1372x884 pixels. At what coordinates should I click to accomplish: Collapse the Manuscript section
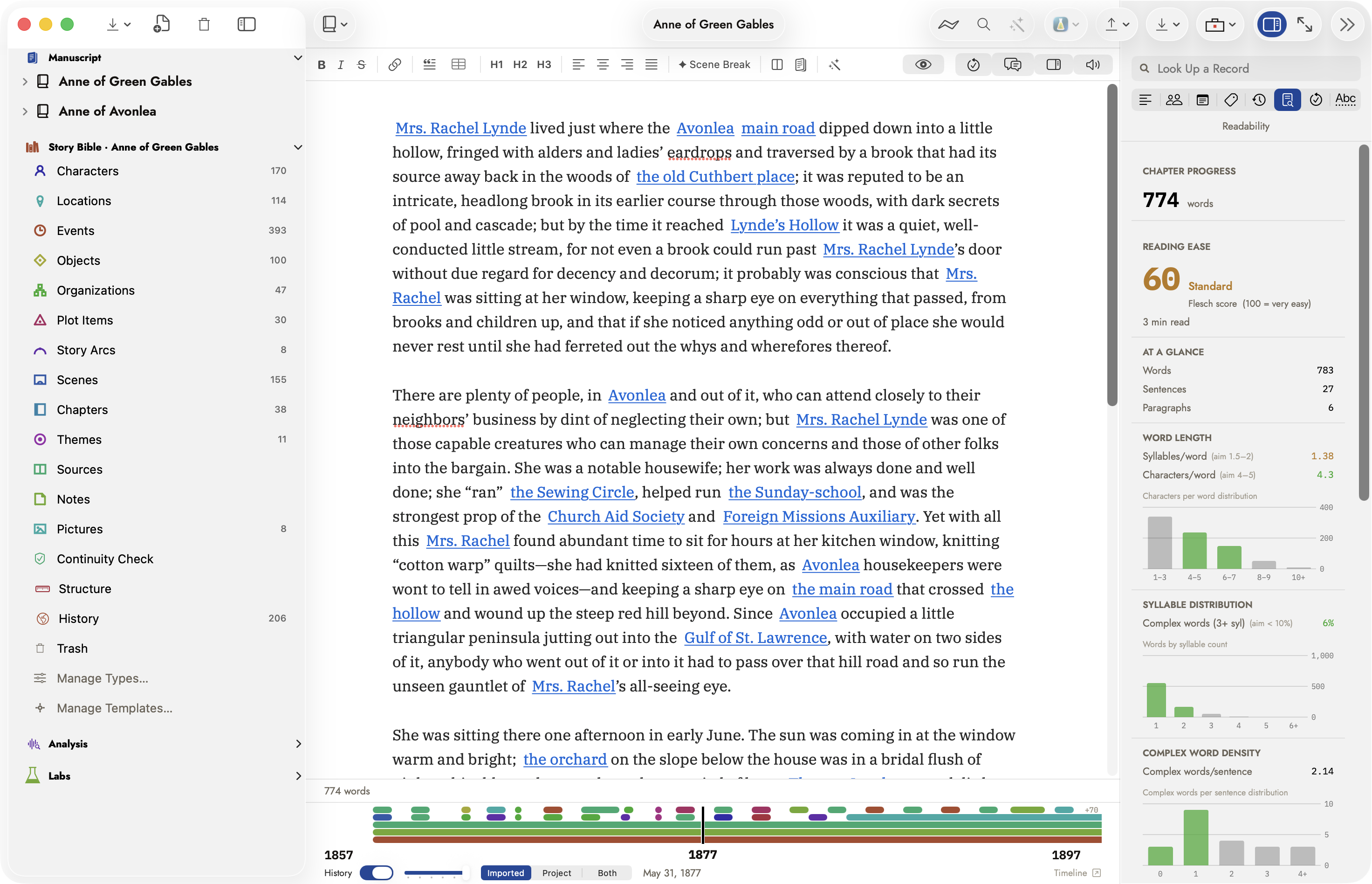(x=298, y=57)
